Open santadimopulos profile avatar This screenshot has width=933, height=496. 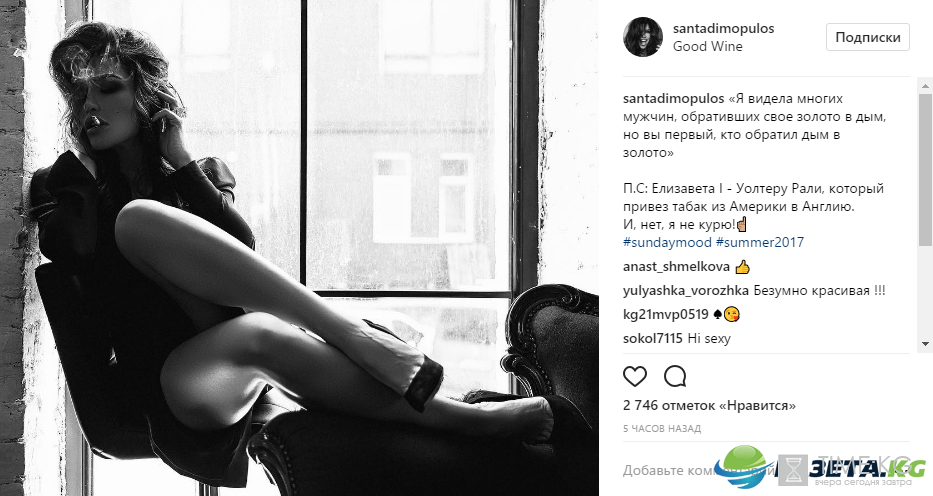coord(643,37)
